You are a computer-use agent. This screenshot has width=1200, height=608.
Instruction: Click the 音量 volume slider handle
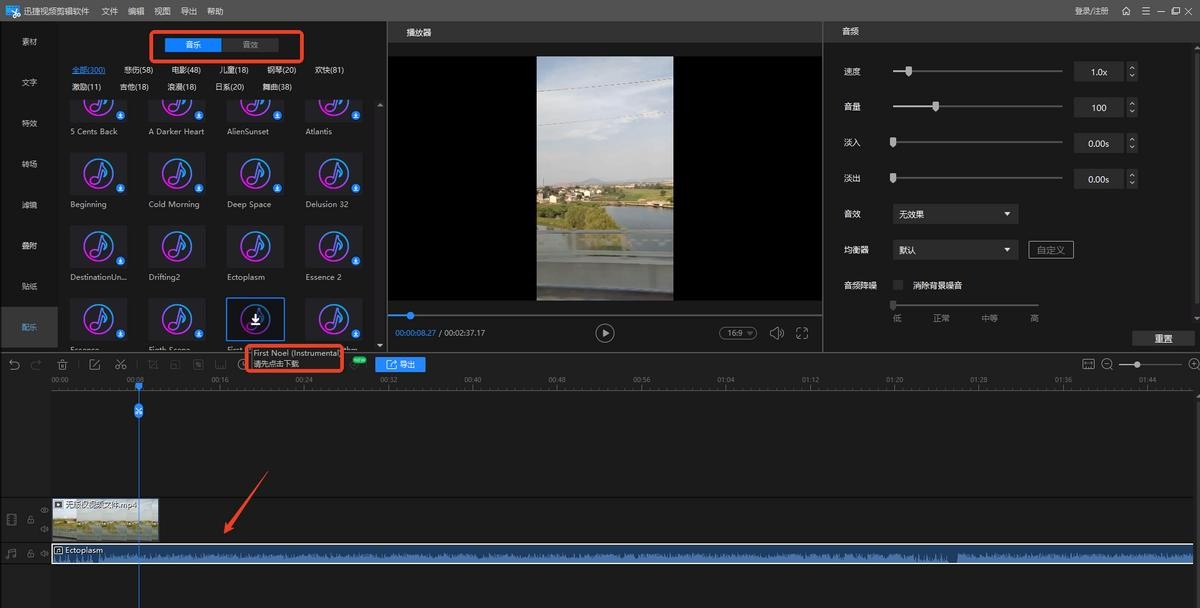[x=935, y=106]
